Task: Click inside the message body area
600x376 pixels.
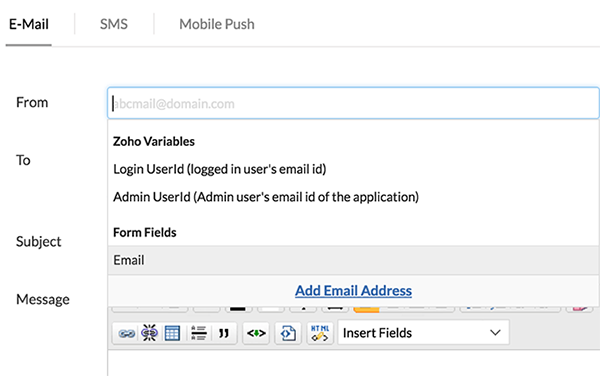Action: pos(353,363)
